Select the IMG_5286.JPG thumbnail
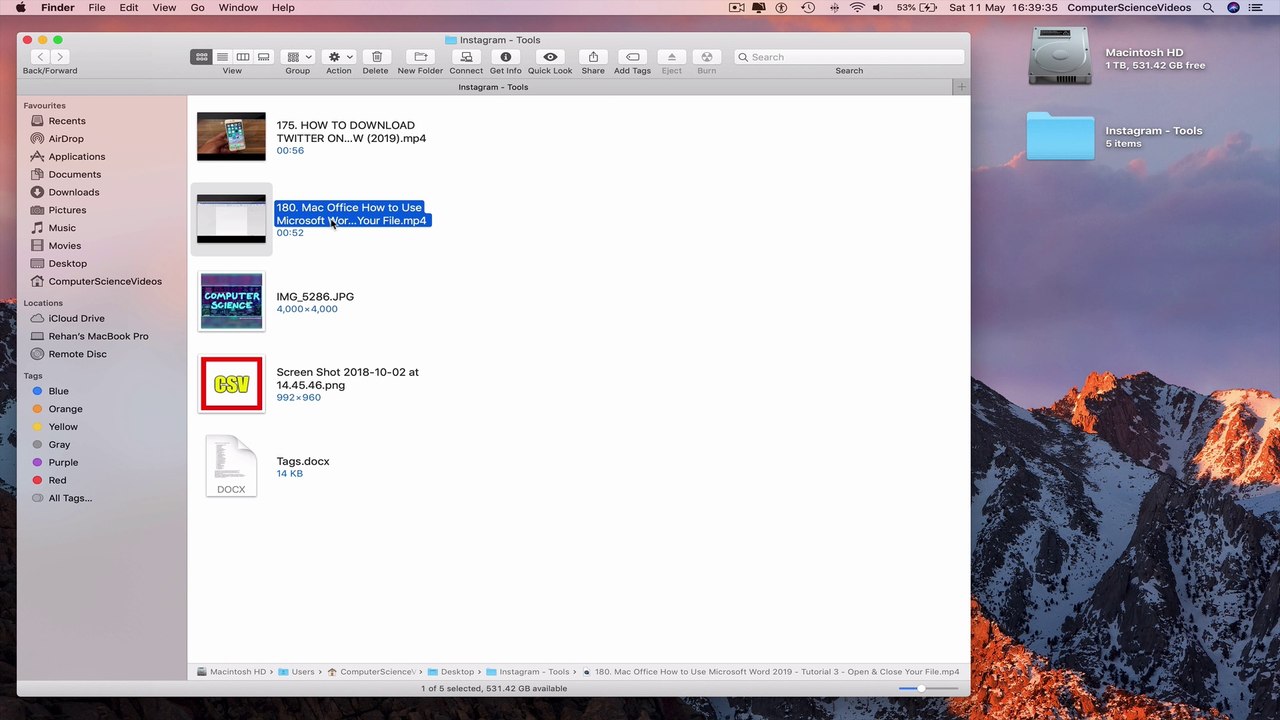Screen dimensions: 1280x720 [231, 301]
